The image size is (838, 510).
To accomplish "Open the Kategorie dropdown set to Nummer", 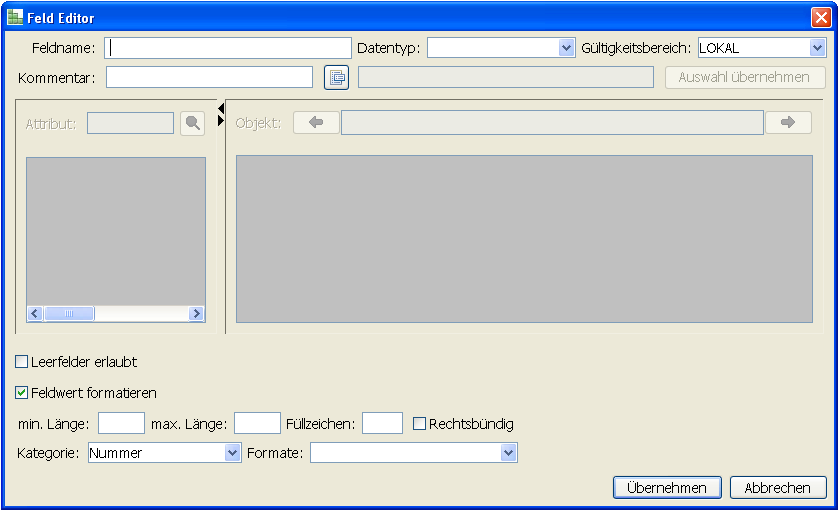I will coord(233,453).
